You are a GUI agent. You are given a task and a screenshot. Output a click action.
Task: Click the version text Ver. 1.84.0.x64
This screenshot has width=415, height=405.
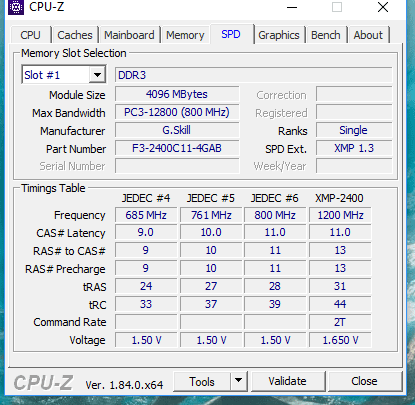pos(124,385)
